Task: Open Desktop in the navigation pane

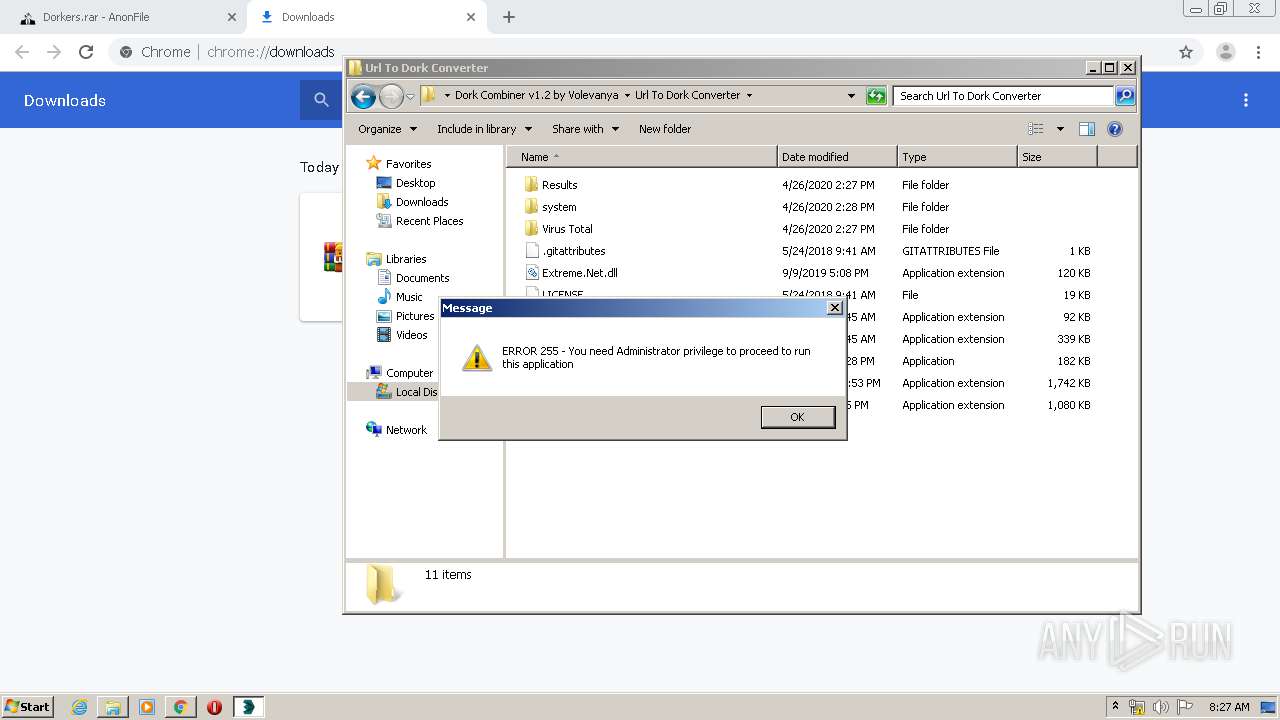Action: click(x=406, y=183)
